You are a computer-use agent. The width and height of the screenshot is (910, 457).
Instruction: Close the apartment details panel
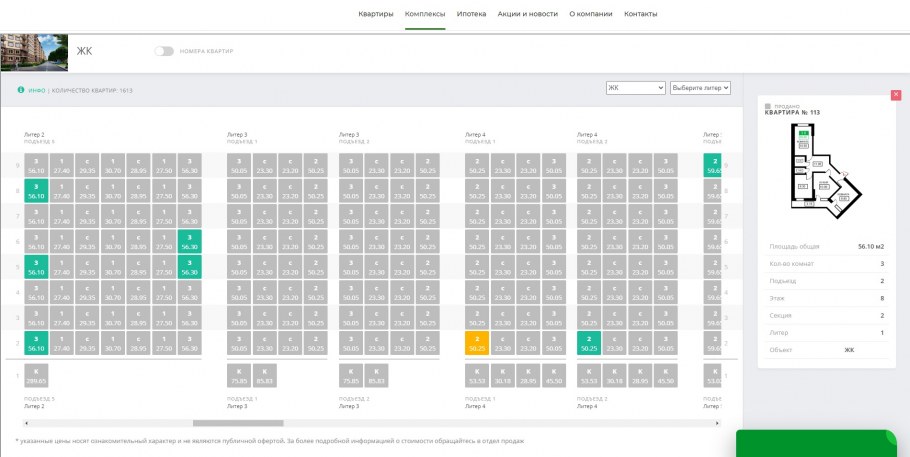point(896,95)
